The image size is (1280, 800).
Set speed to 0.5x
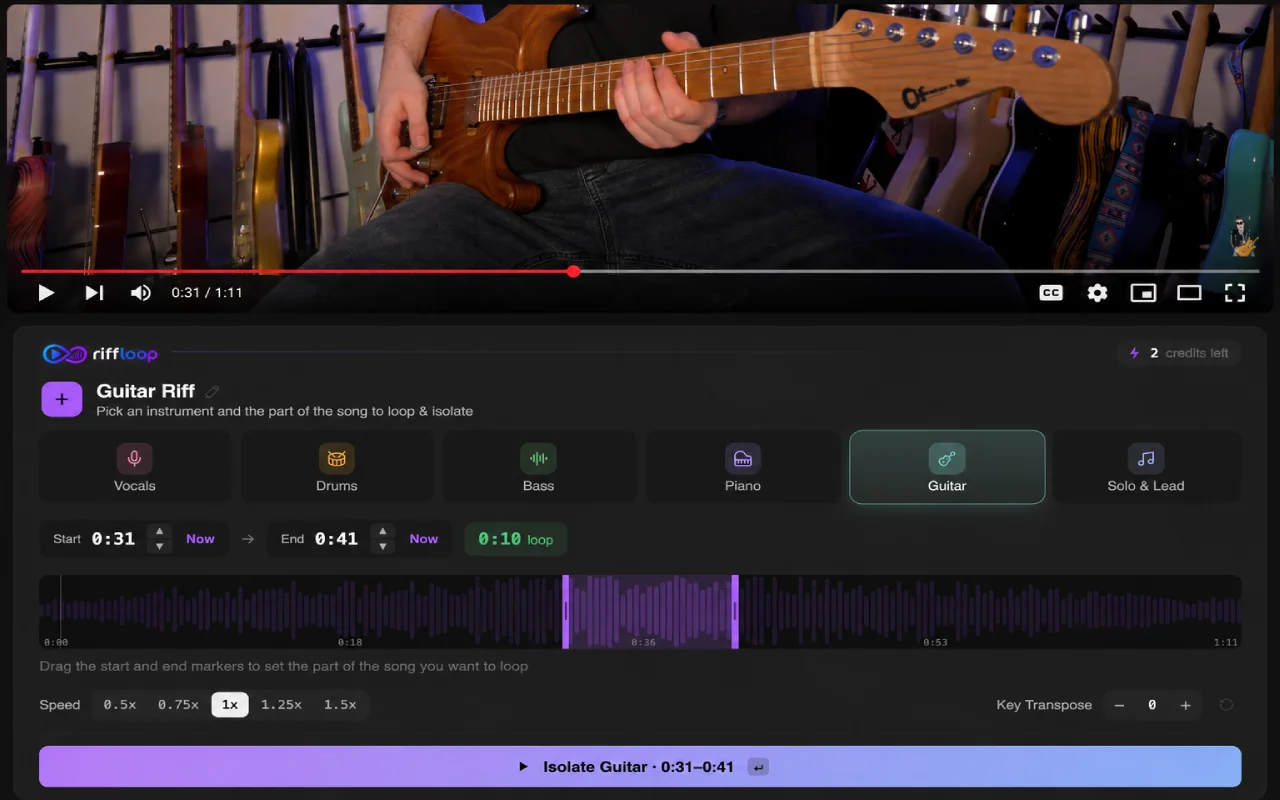tap(119, 705)
